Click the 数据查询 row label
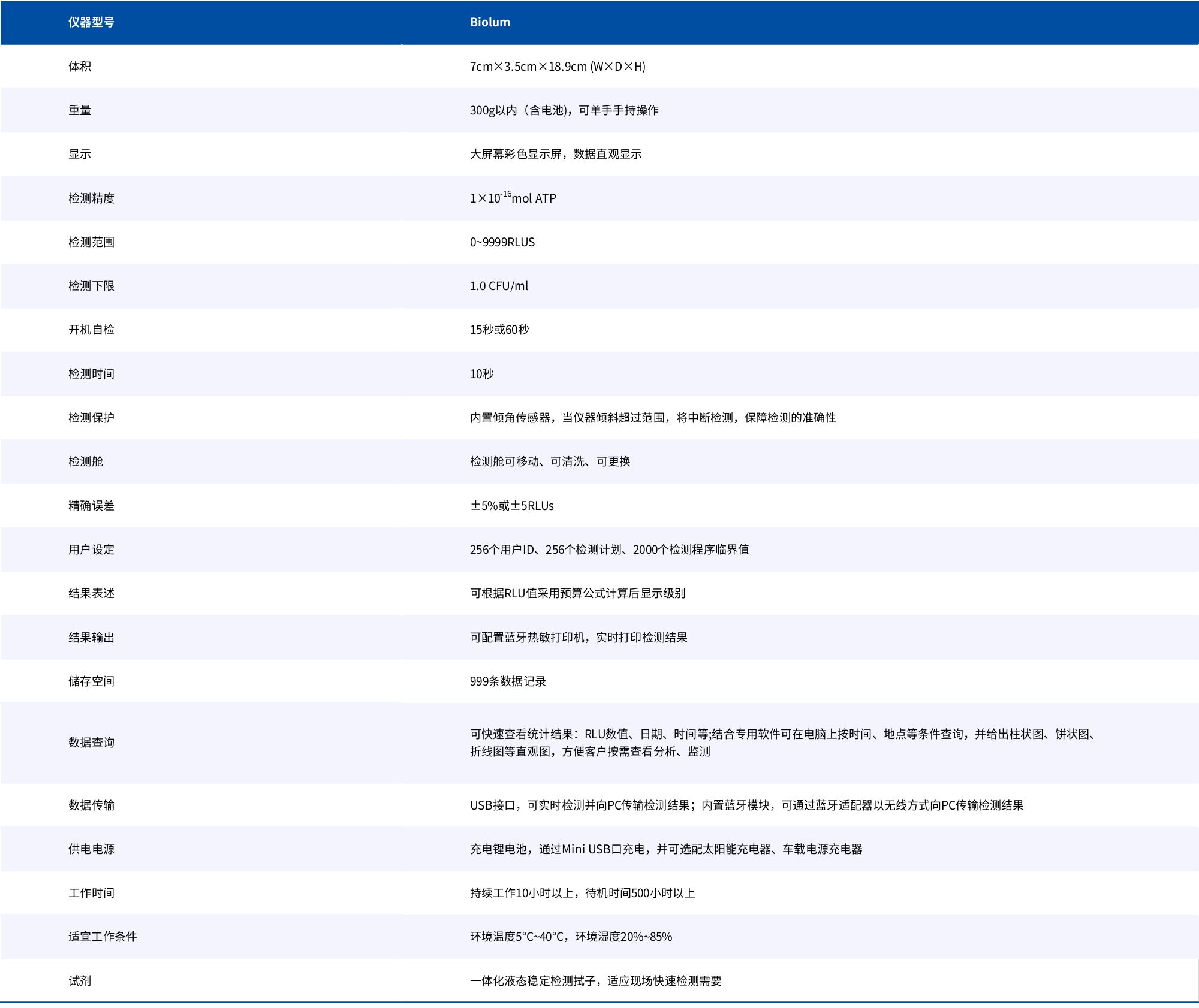 point(91,743)
